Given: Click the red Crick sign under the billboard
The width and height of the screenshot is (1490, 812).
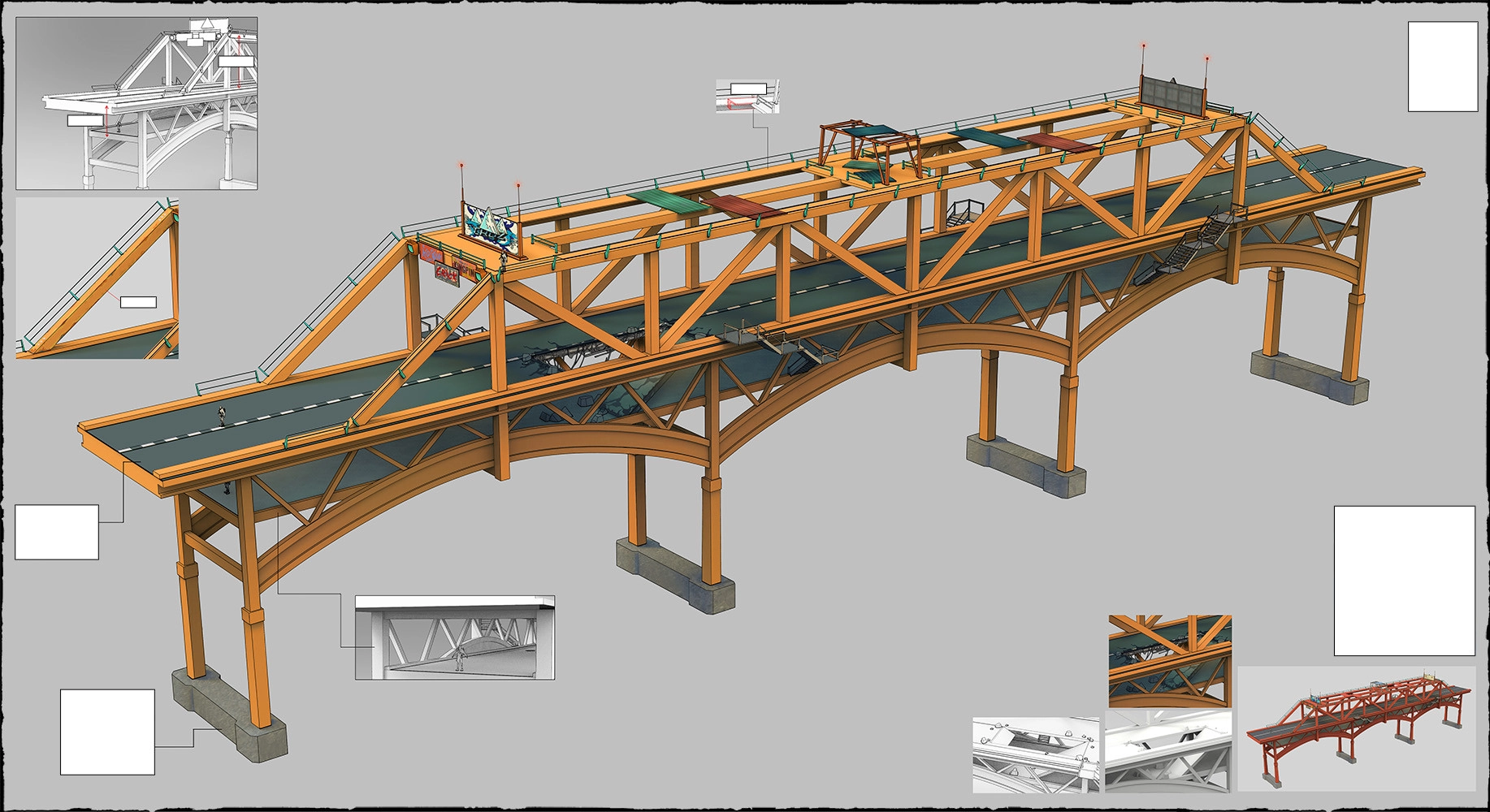Looking at the screenshot, I should [446, 273].
